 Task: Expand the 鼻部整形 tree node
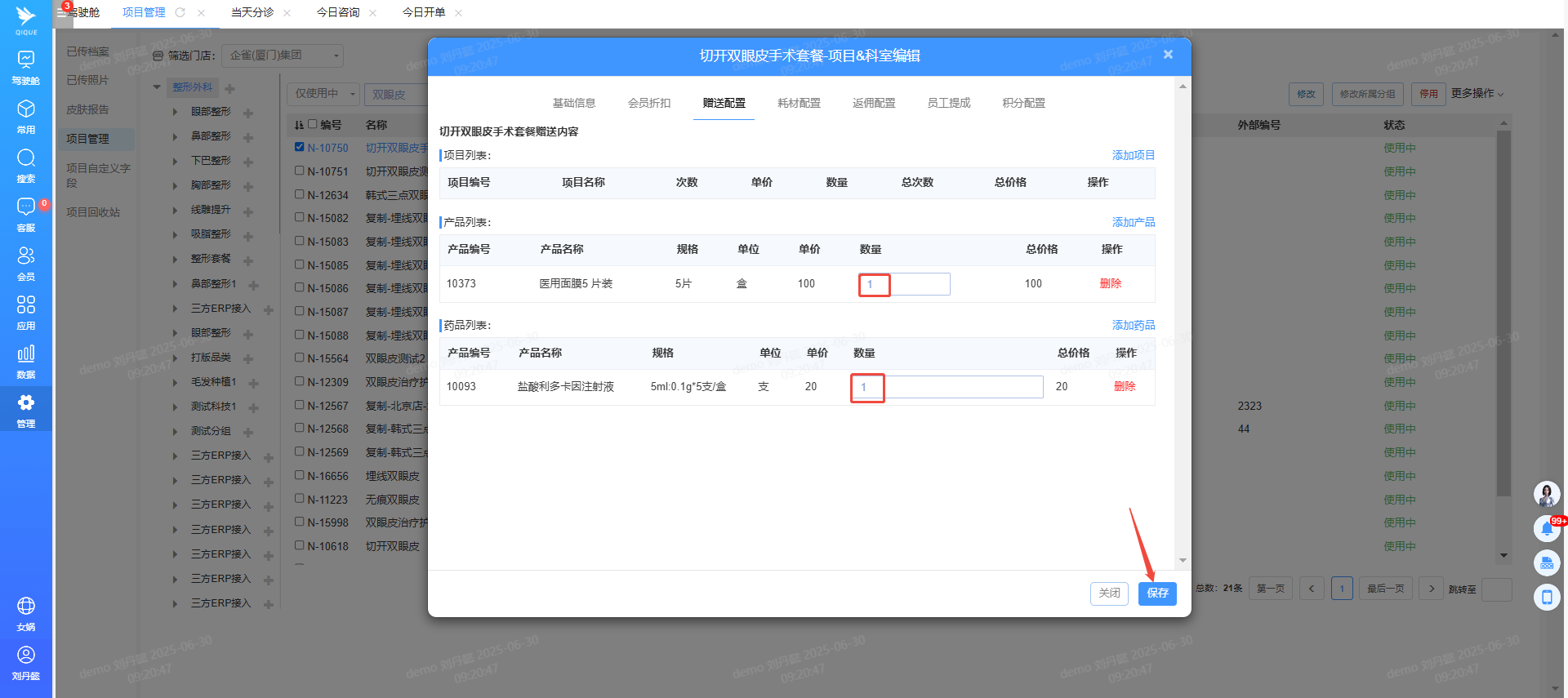coord(175,136)
